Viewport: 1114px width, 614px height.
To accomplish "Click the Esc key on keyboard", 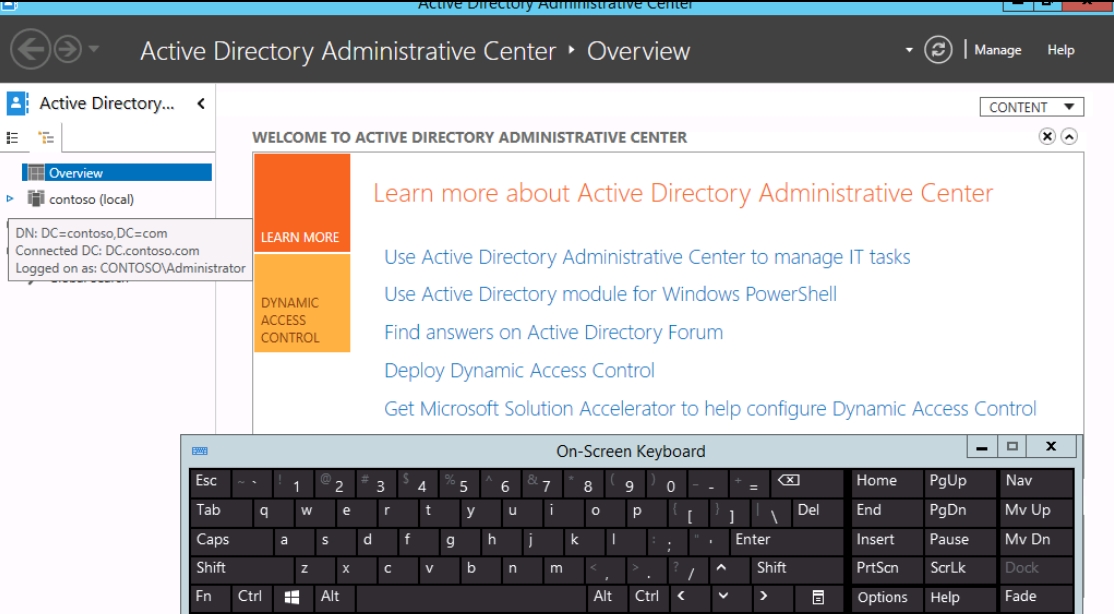I will [210, 482].
